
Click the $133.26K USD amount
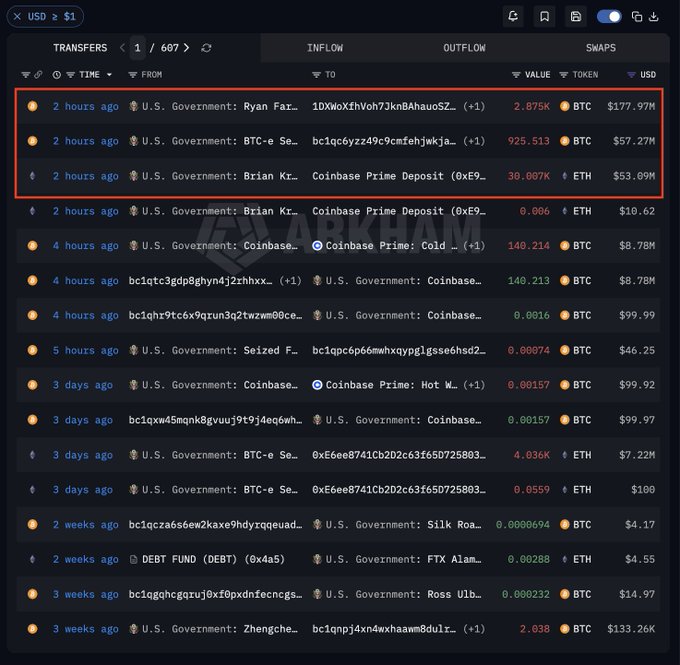point(631,629)
